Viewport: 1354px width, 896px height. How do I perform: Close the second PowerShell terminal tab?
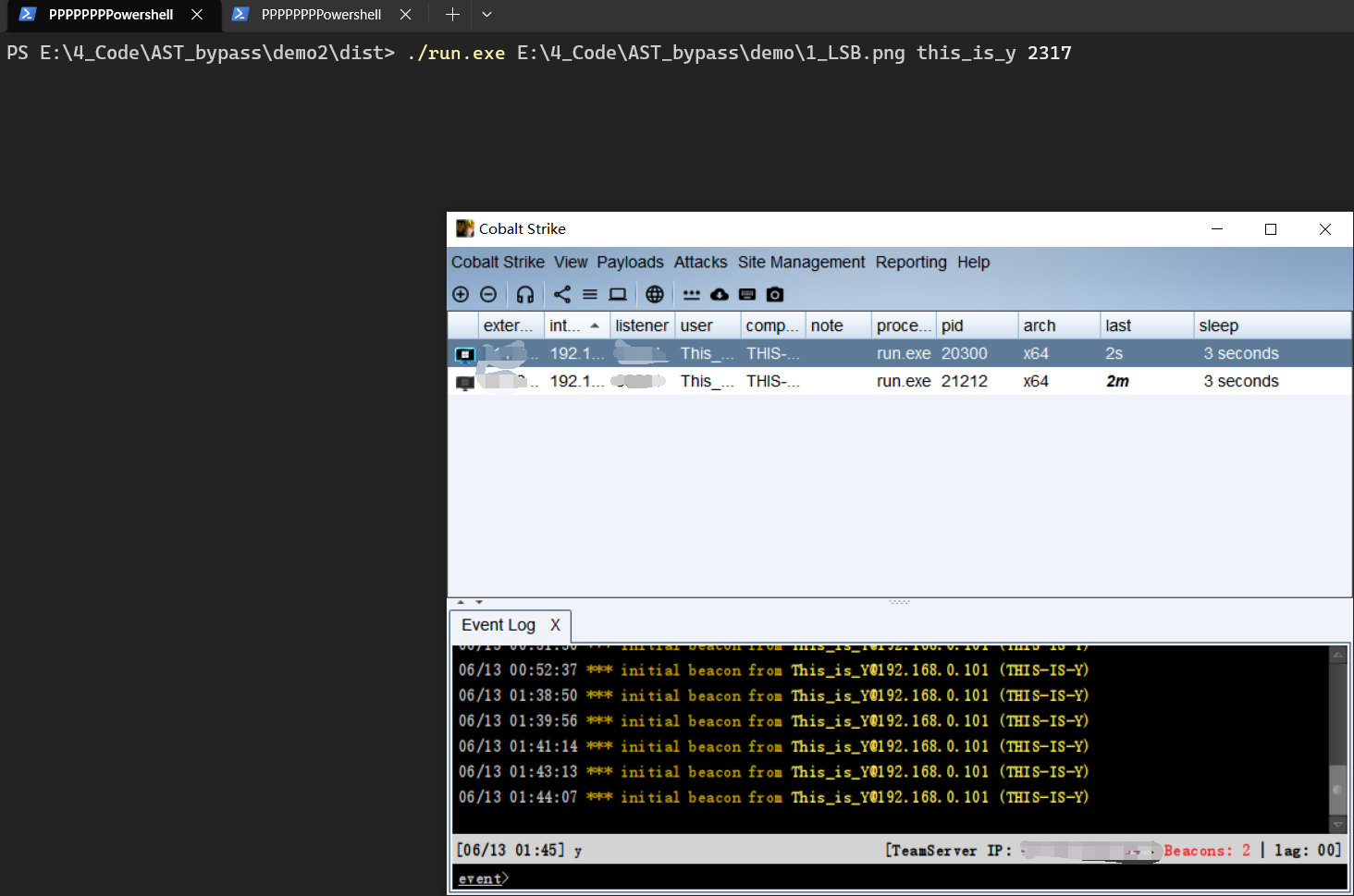tap(405, 15)
